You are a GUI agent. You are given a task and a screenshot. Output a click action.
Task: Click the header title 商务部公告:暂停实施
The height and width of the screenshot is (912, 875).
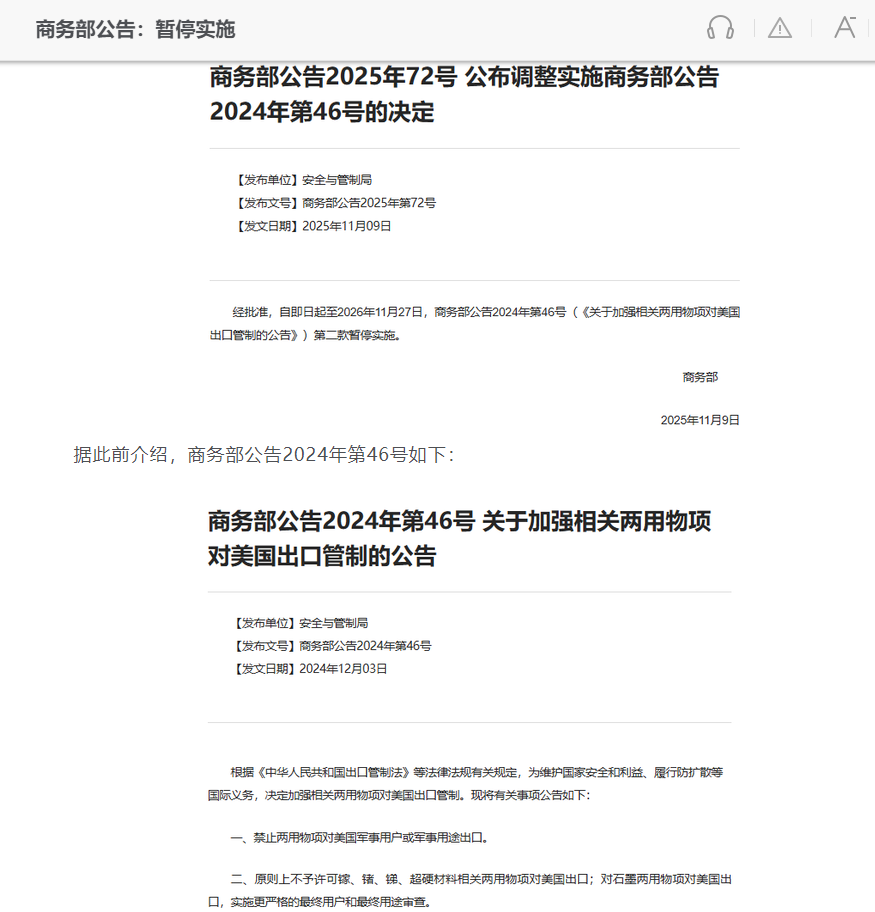(x=135, y=29)
